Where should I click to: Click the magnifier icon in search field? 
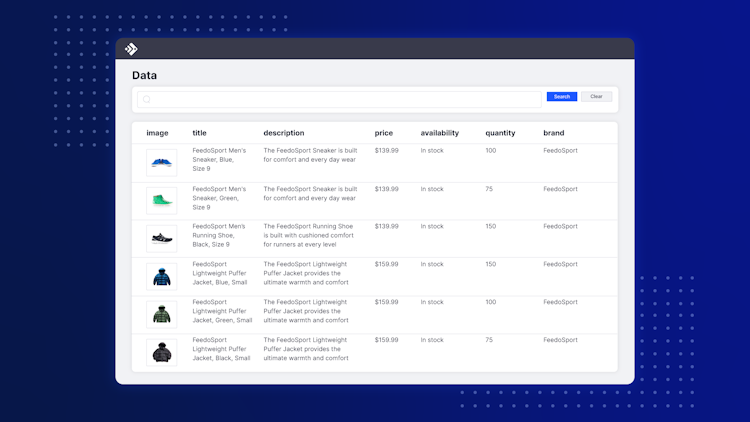click(147, 100)
